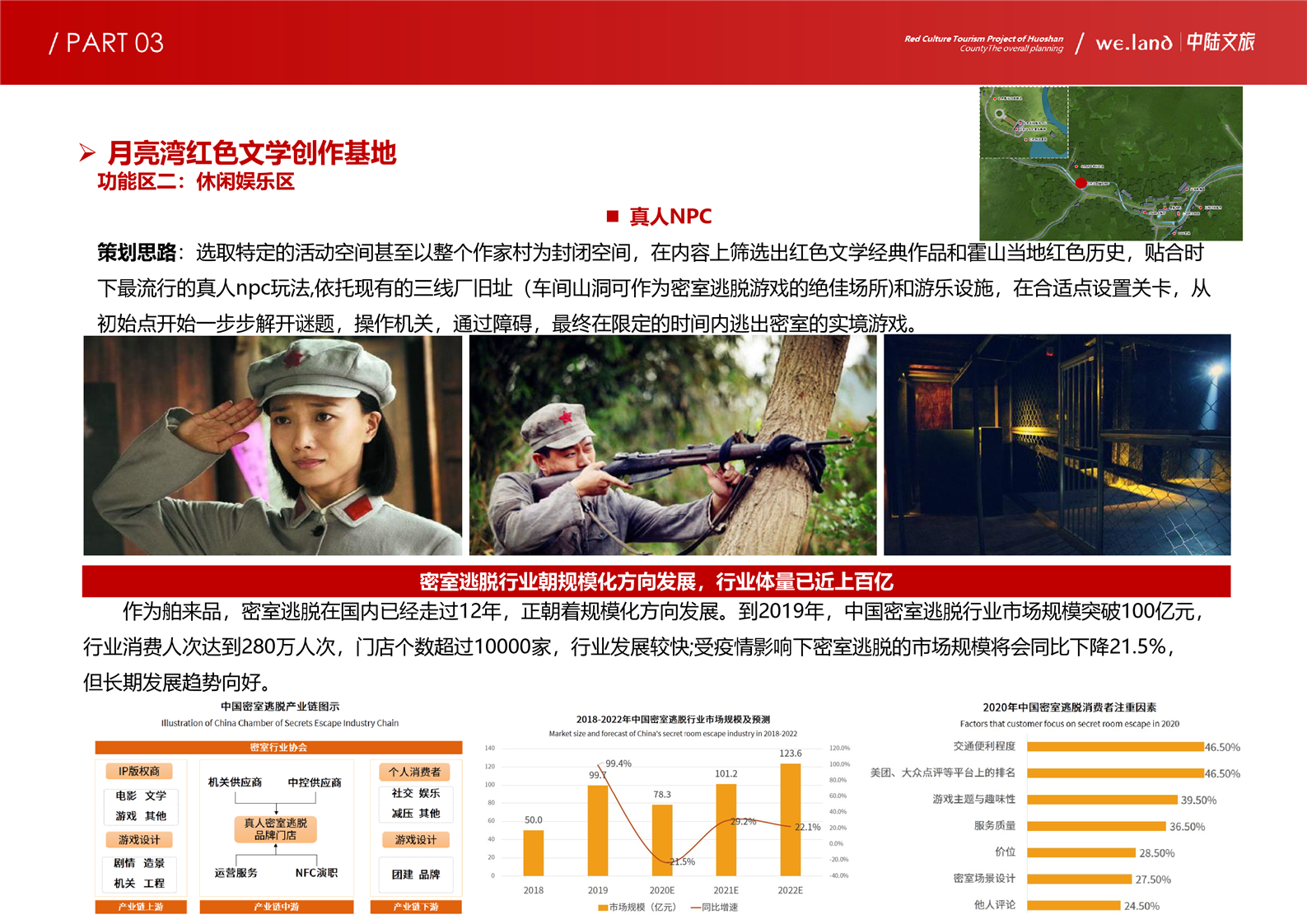Image resolution: width=1307 pixels, height=924 pixels.
Task: Open the aerial site map thumbnail
Action: 1111,163
